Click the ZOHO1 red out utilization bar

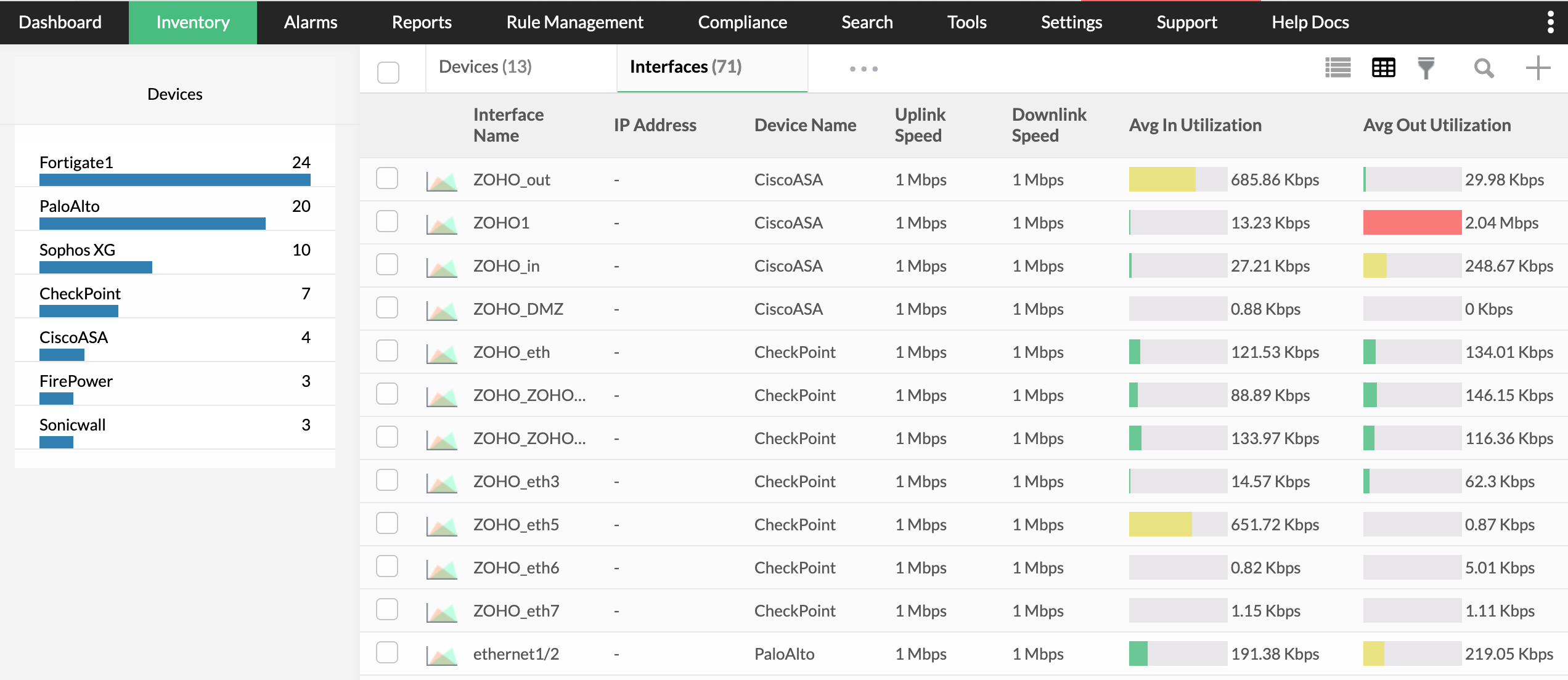tap(1410, 222)
